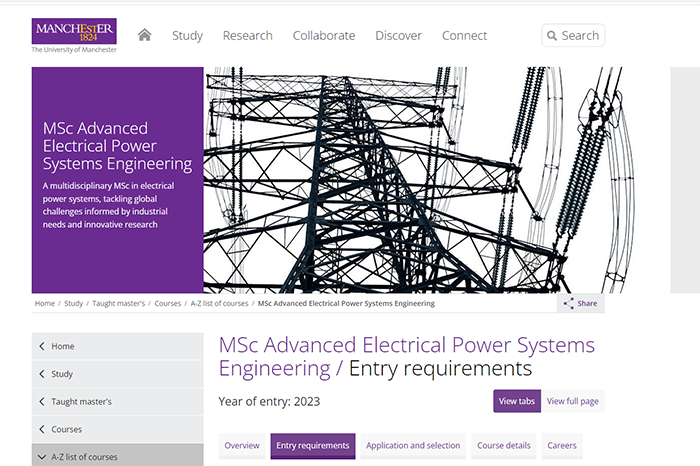700x466 pixels.
Task: Click the magnifying glass search icon
Action: pyautogui.click(x=552, y=36)
